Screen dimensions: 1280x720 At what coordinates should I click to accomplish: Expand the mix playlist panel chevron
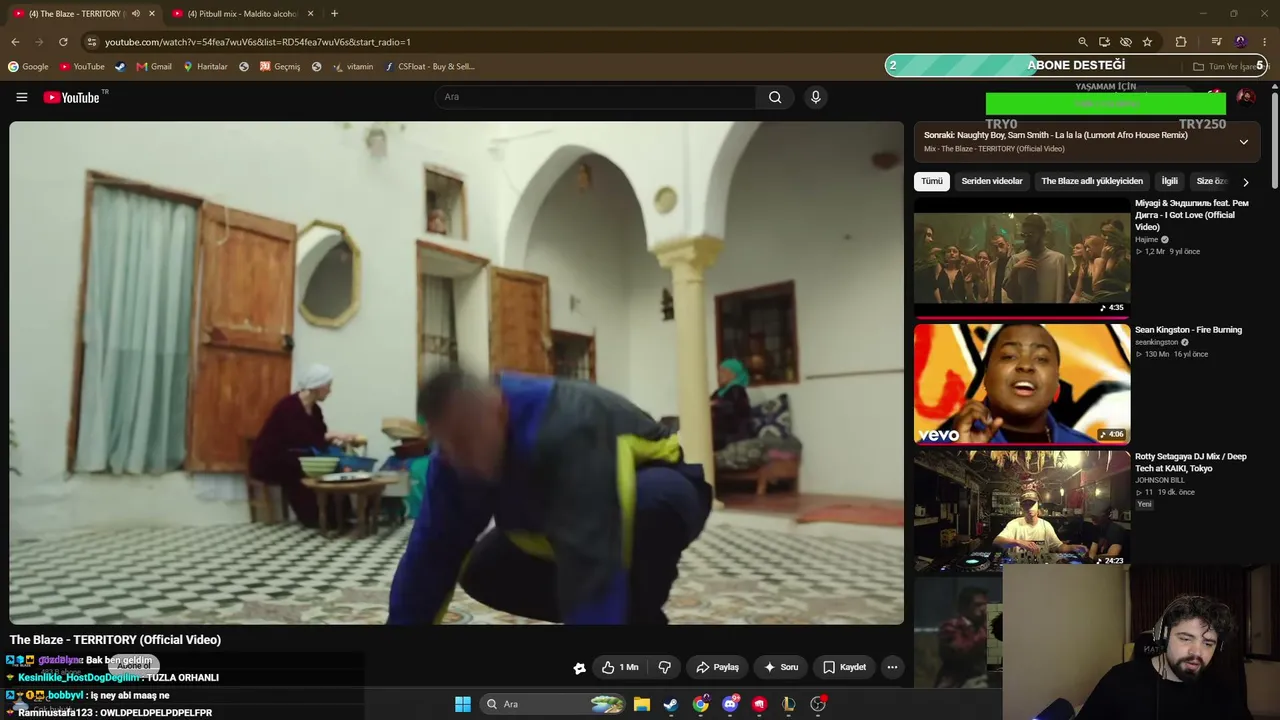[1244, 142]
